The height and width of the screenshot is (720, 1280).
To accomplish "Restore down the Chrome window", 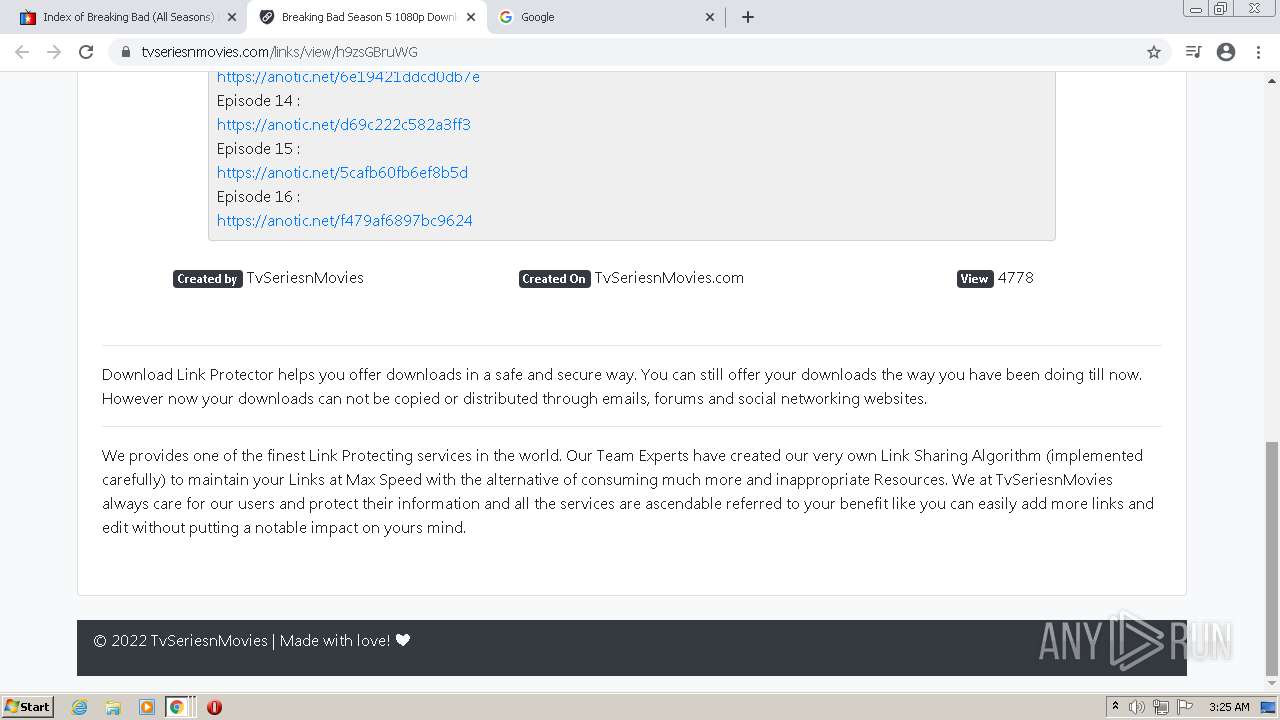I will (1220, 9).
